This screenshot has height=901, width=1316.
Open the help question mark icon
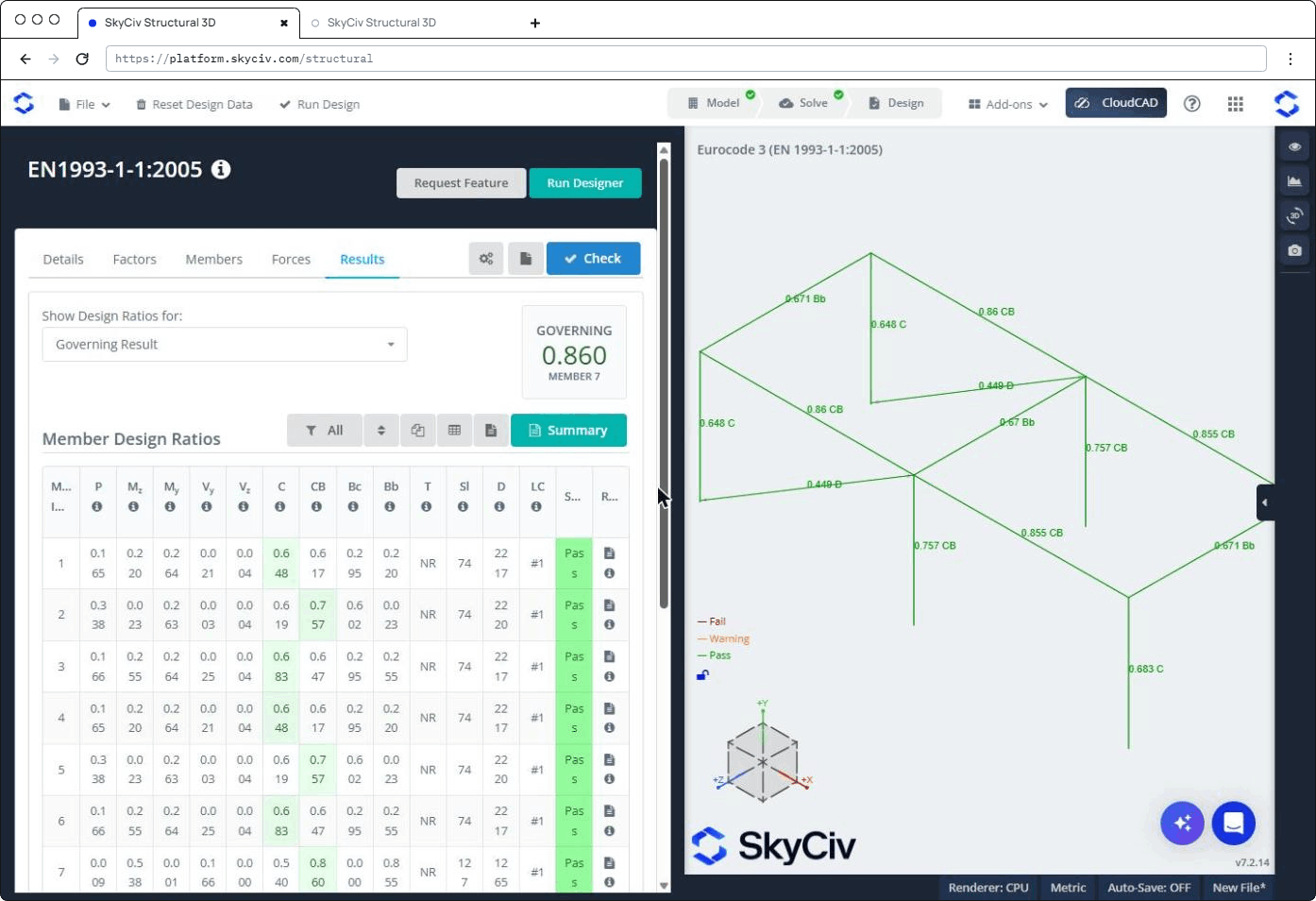[1192, 104]
